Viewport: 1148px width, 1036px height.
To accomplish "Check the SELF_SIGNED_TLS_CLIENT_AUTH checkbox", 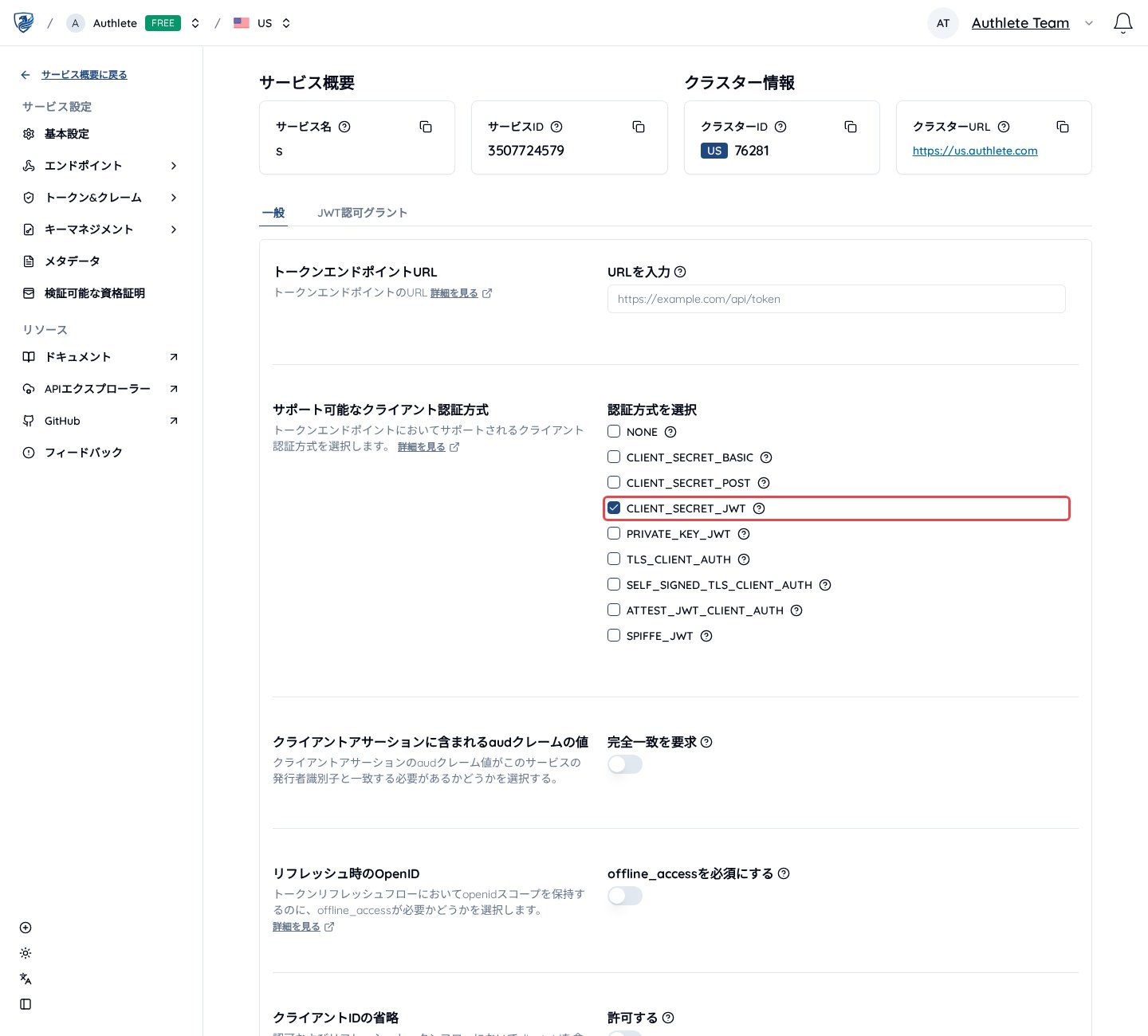I will tap(614, 584).
